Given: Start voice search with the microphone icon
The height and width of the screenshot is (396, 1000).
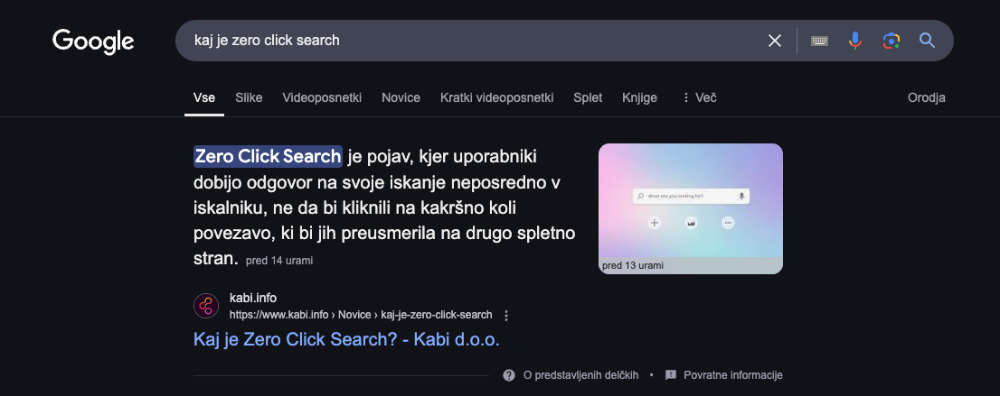Looking at the screenshot, I should pos(855,41).
